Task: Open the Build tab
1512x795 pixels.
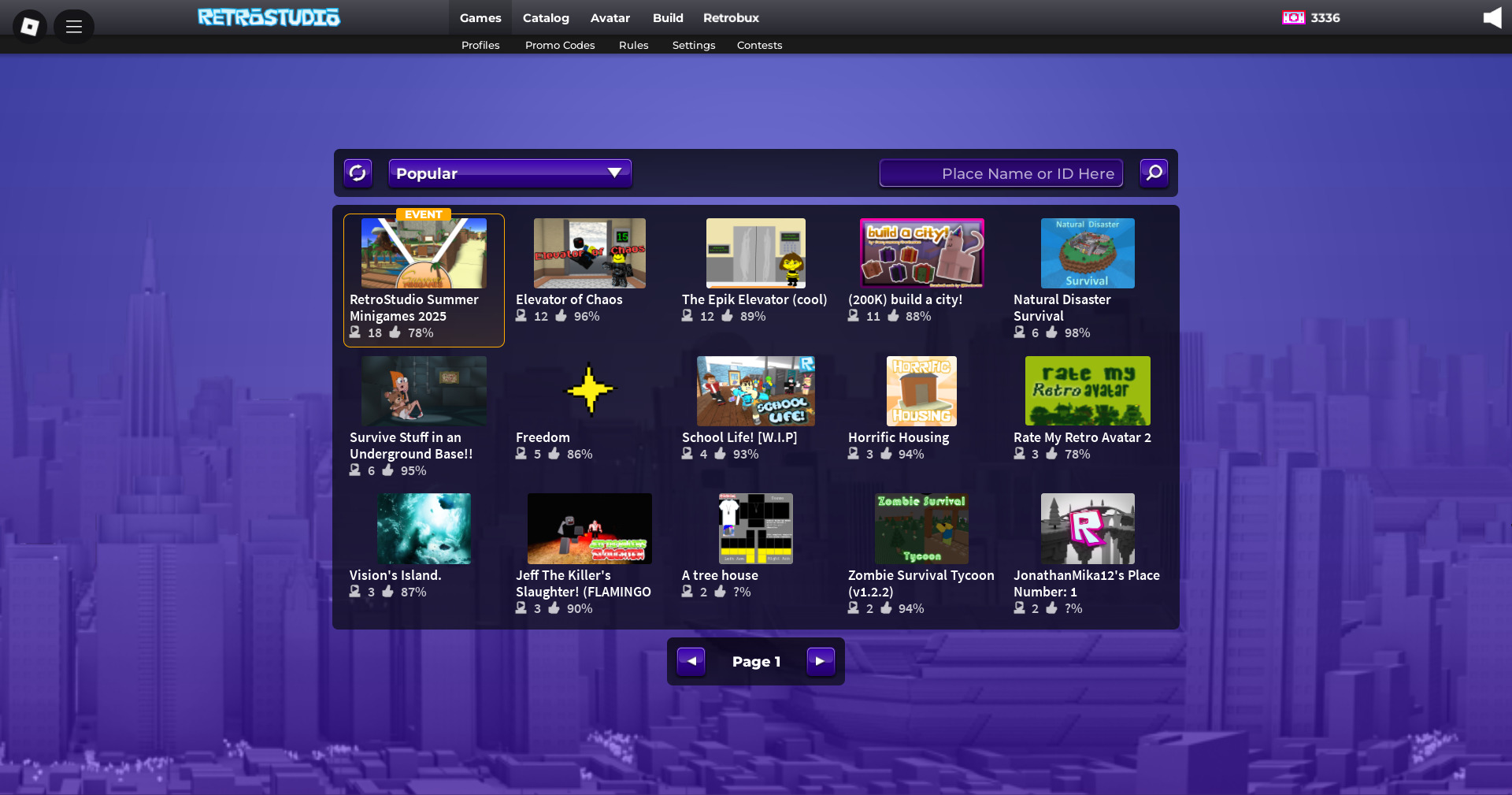Action: 668,17
